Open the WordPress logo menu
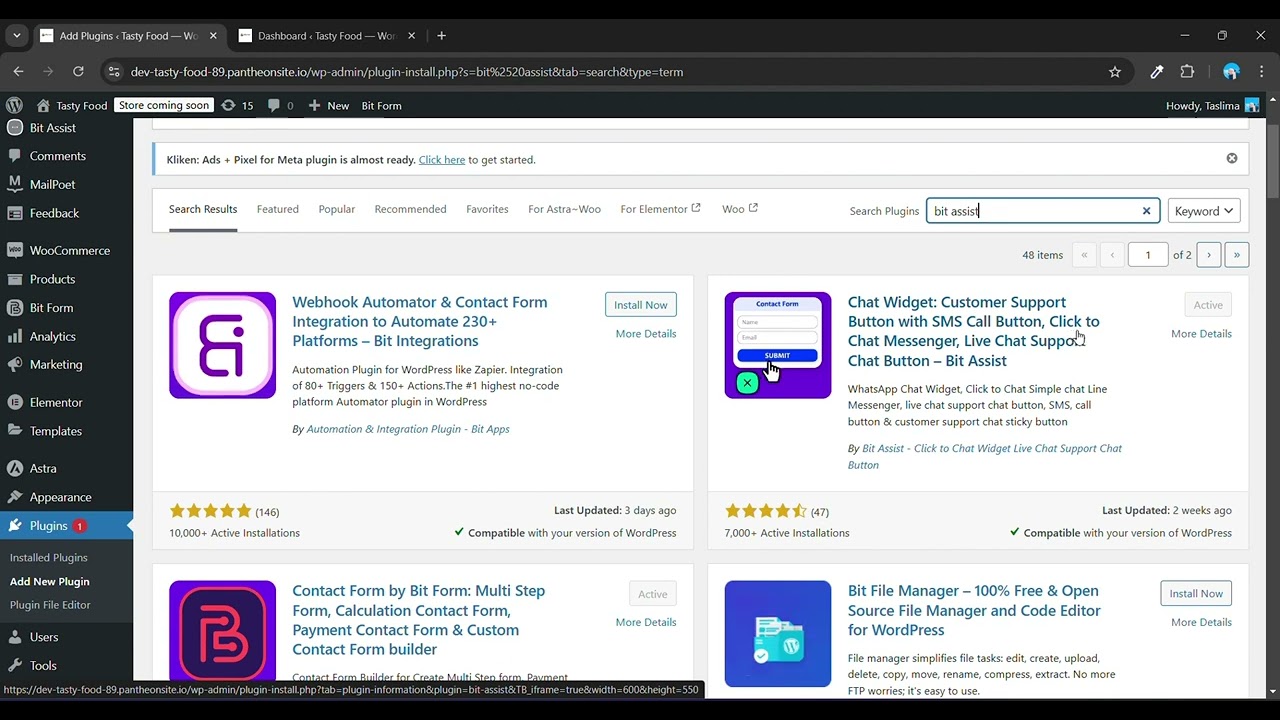This screenshot has width=1280, height=720. coord(14,105)
